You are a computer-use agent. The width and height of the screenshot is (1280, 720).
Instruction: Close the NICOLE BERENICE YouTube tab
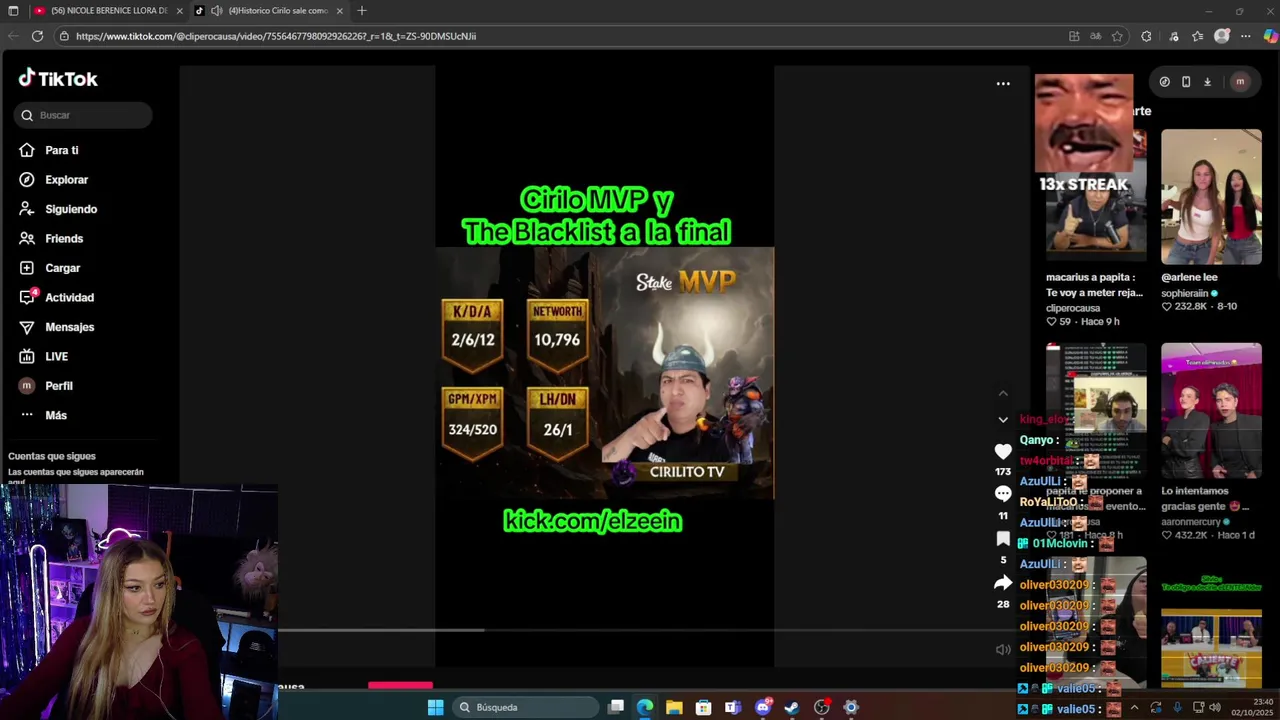tap(180, 11)
